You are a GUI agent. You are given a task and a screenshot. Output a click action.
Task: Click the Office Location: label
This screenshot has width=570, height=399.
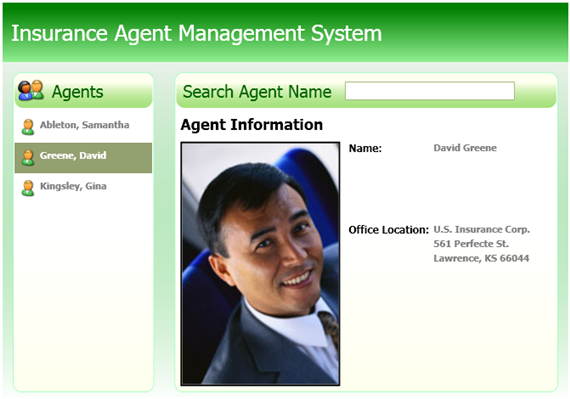[x=389, y=230]
